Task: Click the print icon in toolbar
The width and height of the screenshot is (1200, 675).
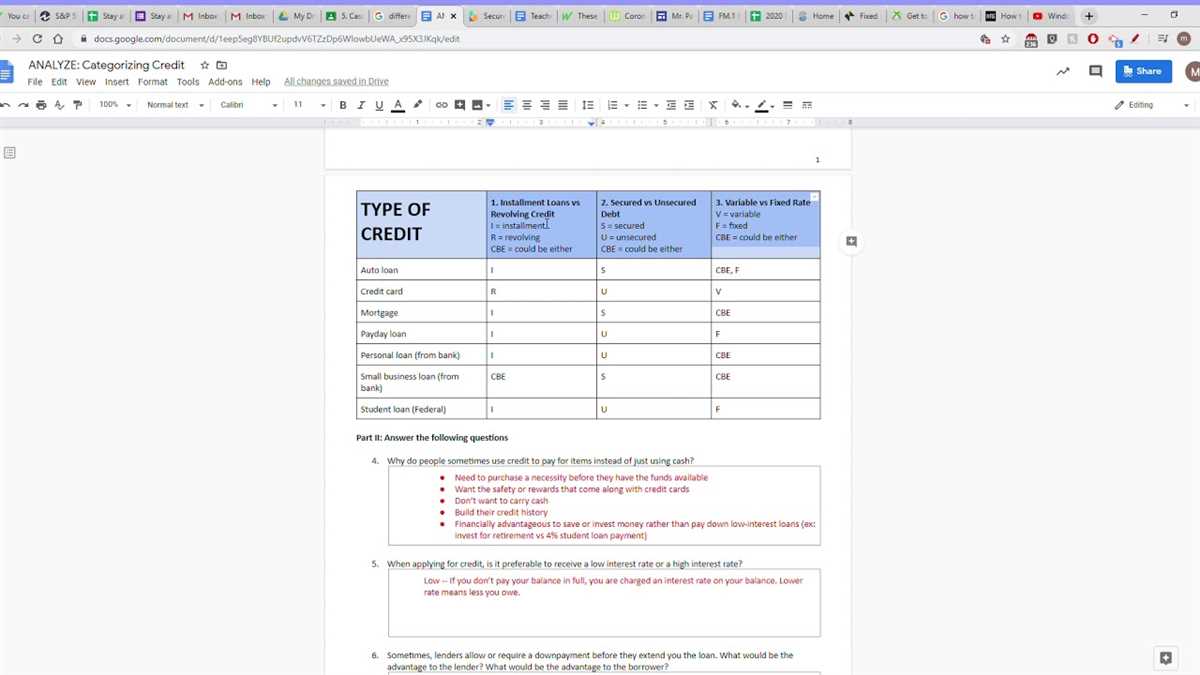Action: click(40, 105)
